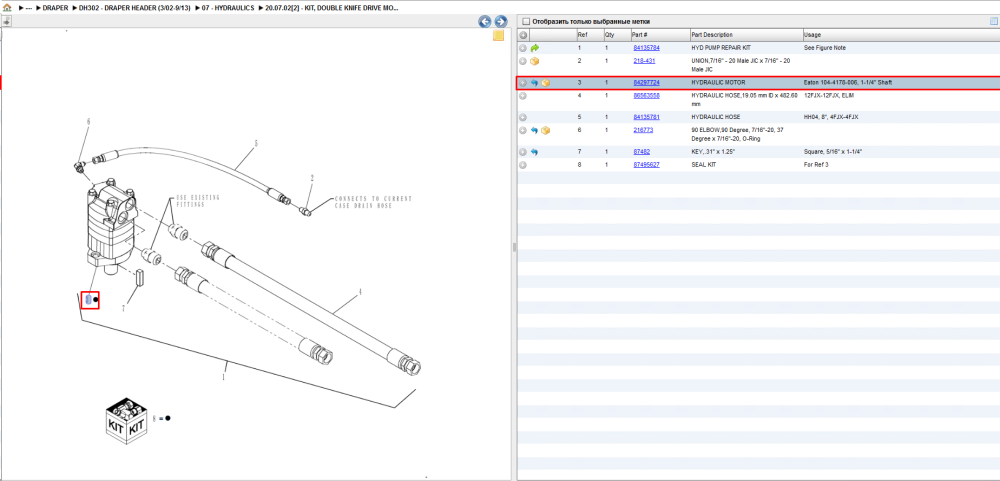Open part number 84135784 link
The height and width of the screenshot is (481, 1000).
coord(646,48)
